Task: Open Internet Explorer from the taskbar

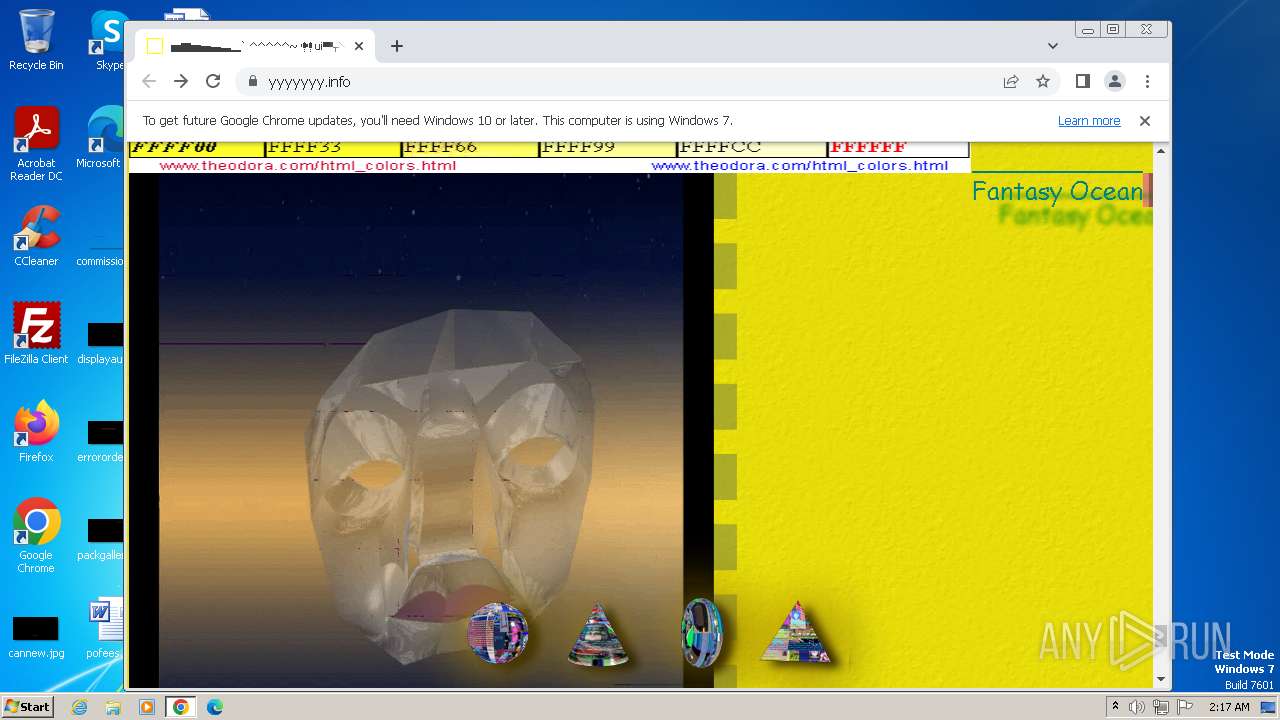Action: 80,707
